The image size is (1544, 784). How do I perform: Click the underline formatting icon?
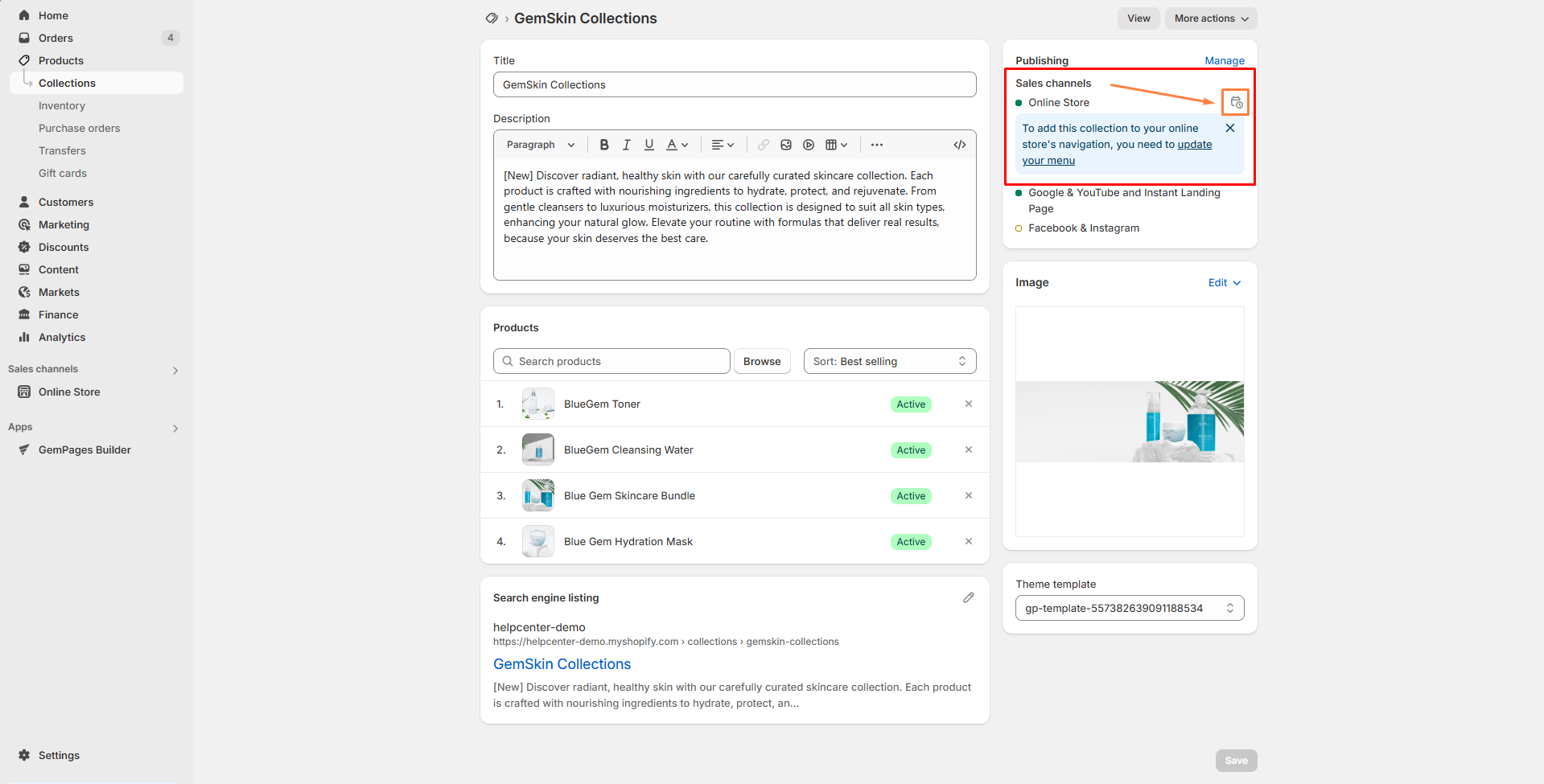(x=648, y=145)
